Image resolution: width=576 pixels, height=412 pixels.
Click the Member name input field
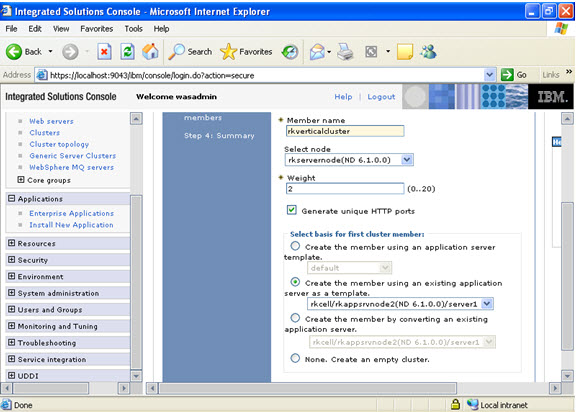coord(345,131)
